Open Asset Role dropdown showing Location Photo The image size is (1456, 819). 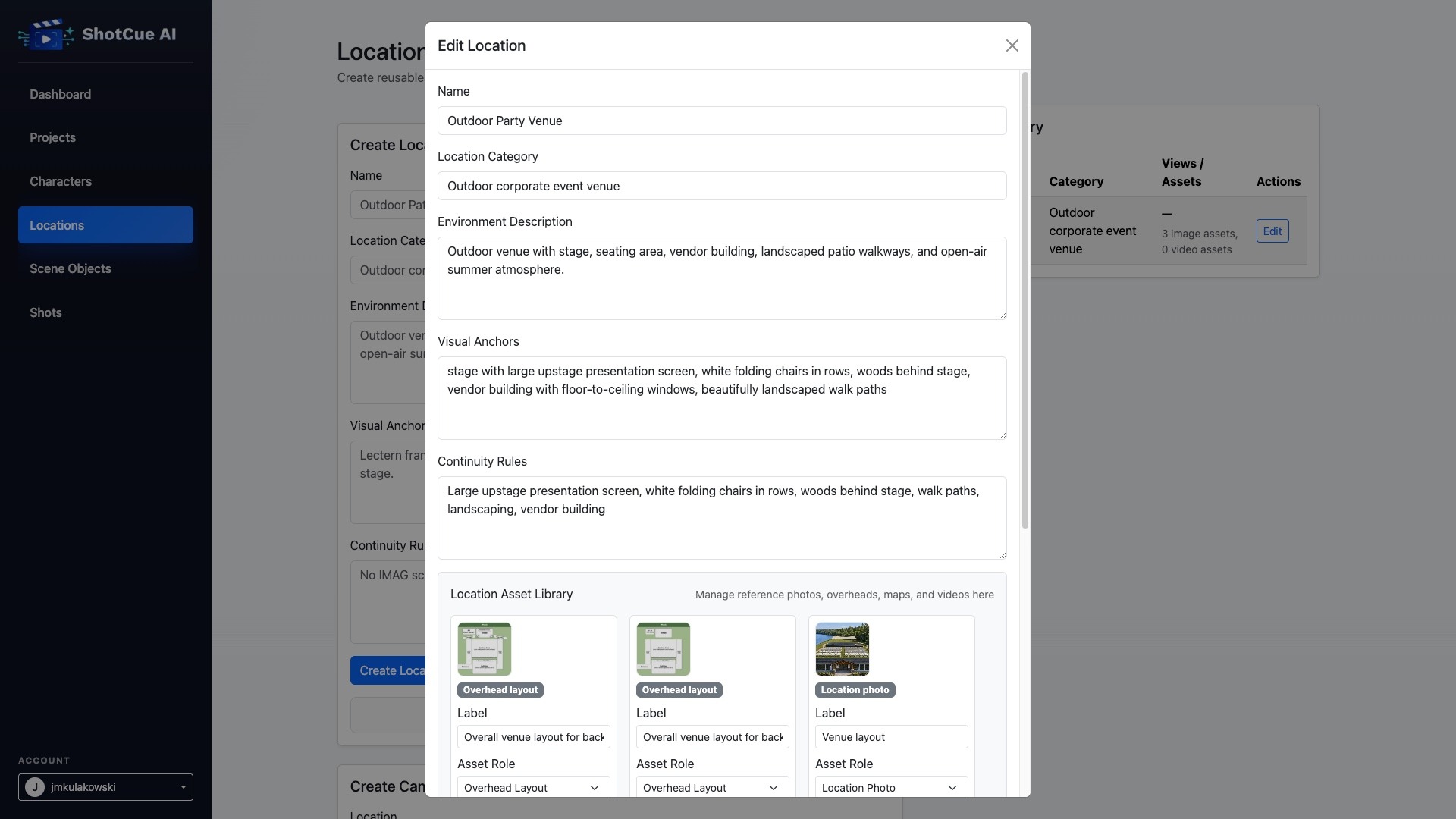(891, 787)
